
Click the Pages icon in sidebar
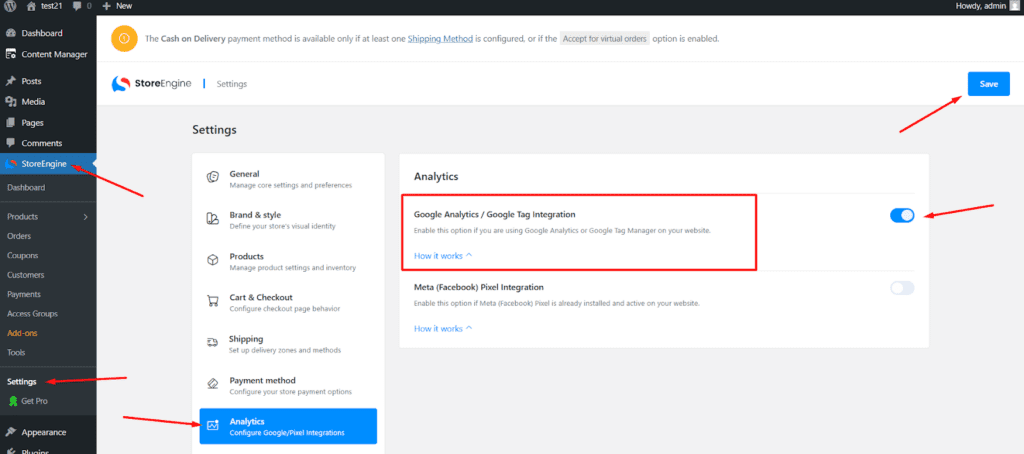point(10,122)
